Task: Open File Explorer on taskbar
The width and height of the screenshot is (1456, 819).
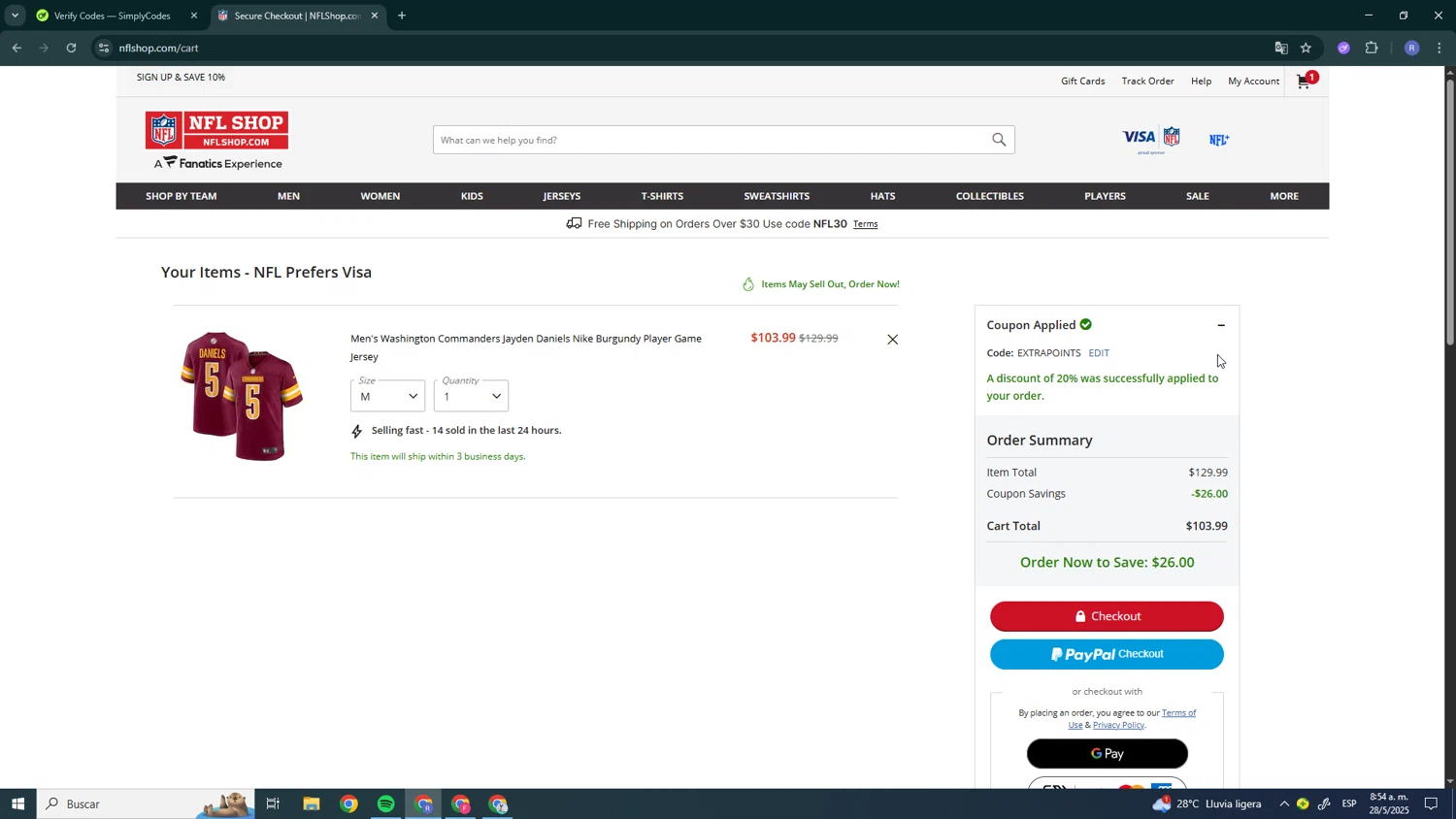Action: tap(311, 803)
